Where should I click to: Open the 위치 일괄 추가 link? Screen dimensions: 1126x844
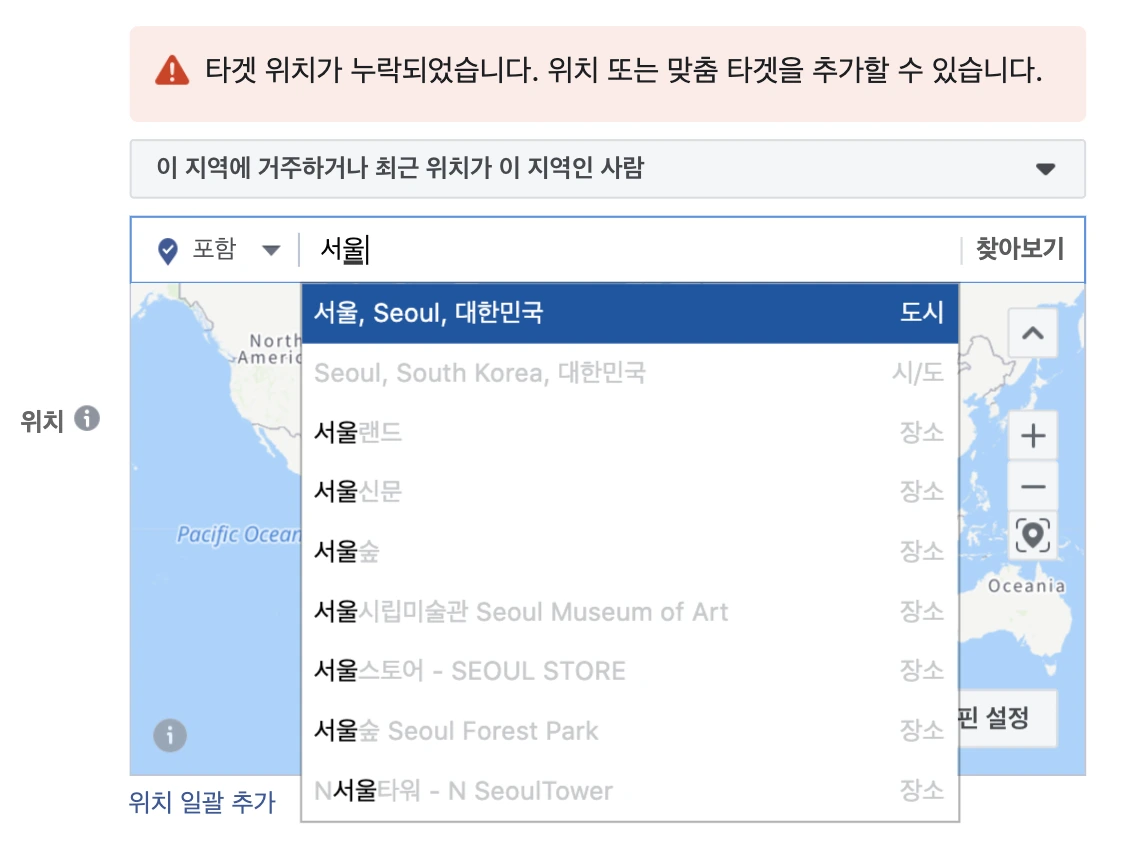tap(202, 802)
